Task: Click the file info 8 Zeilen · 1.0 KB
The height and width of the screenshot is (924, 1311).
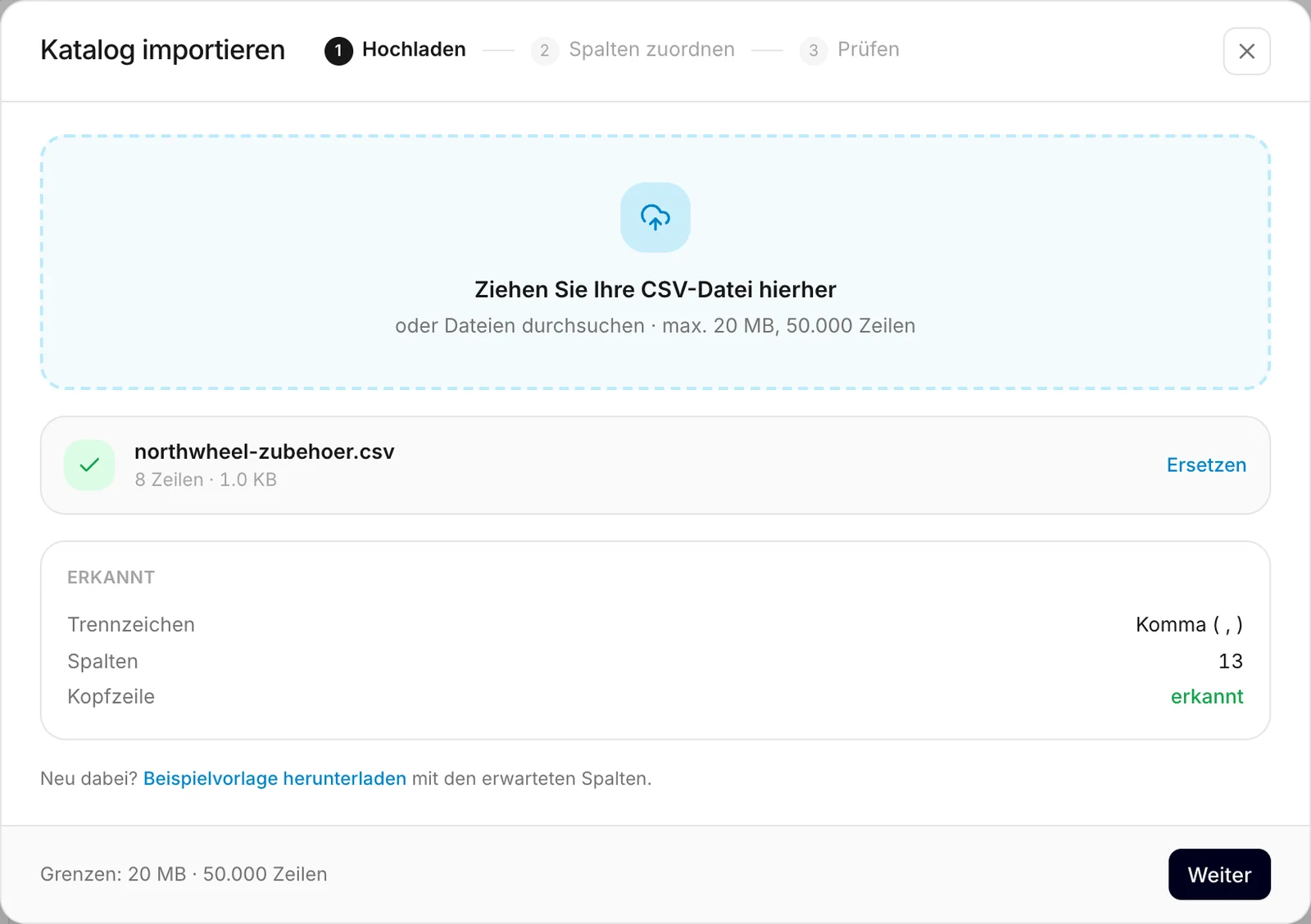Action: pyautogui.click(x=206, y=480)
